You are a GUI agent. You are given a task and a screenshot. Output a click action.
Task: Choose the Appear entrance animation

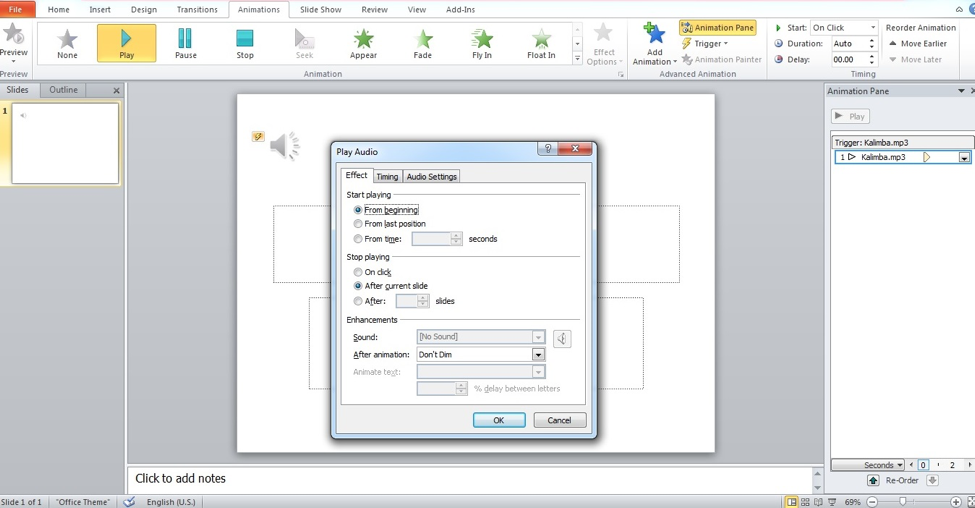pos(363,43)
